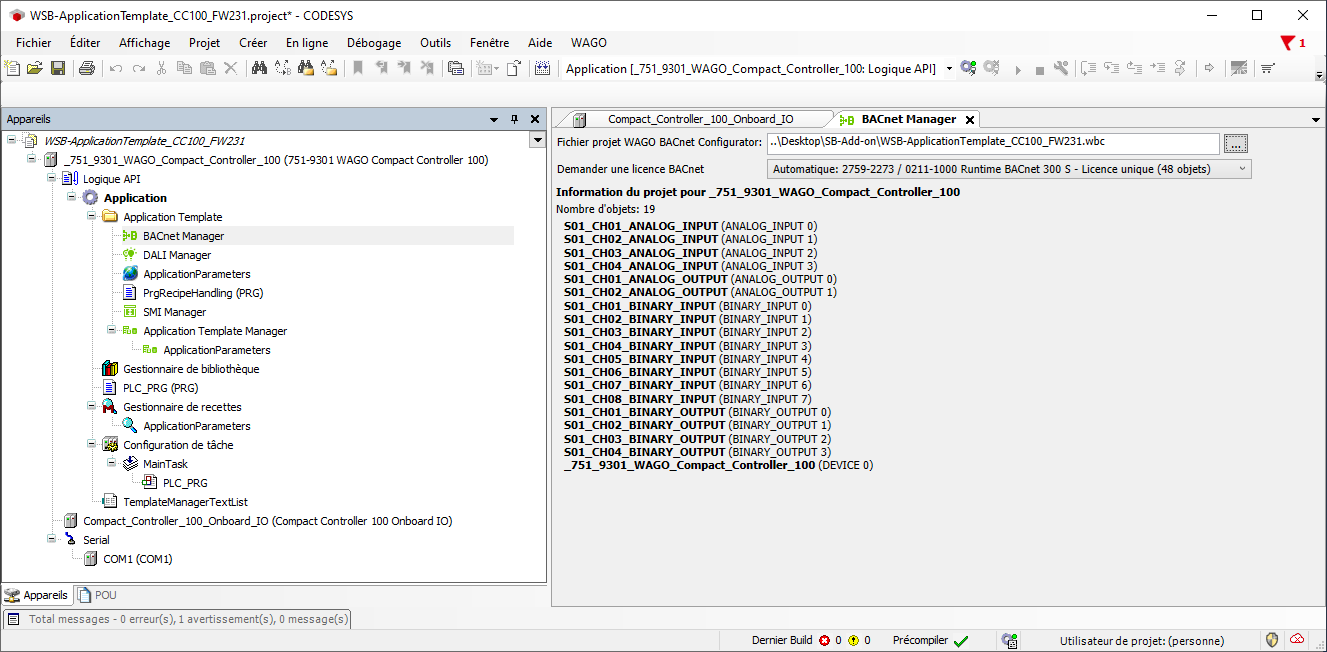This screenshot has height=652, width=1327.
Task: Click the Redo arrow icon
Action: tap(138, 69)
